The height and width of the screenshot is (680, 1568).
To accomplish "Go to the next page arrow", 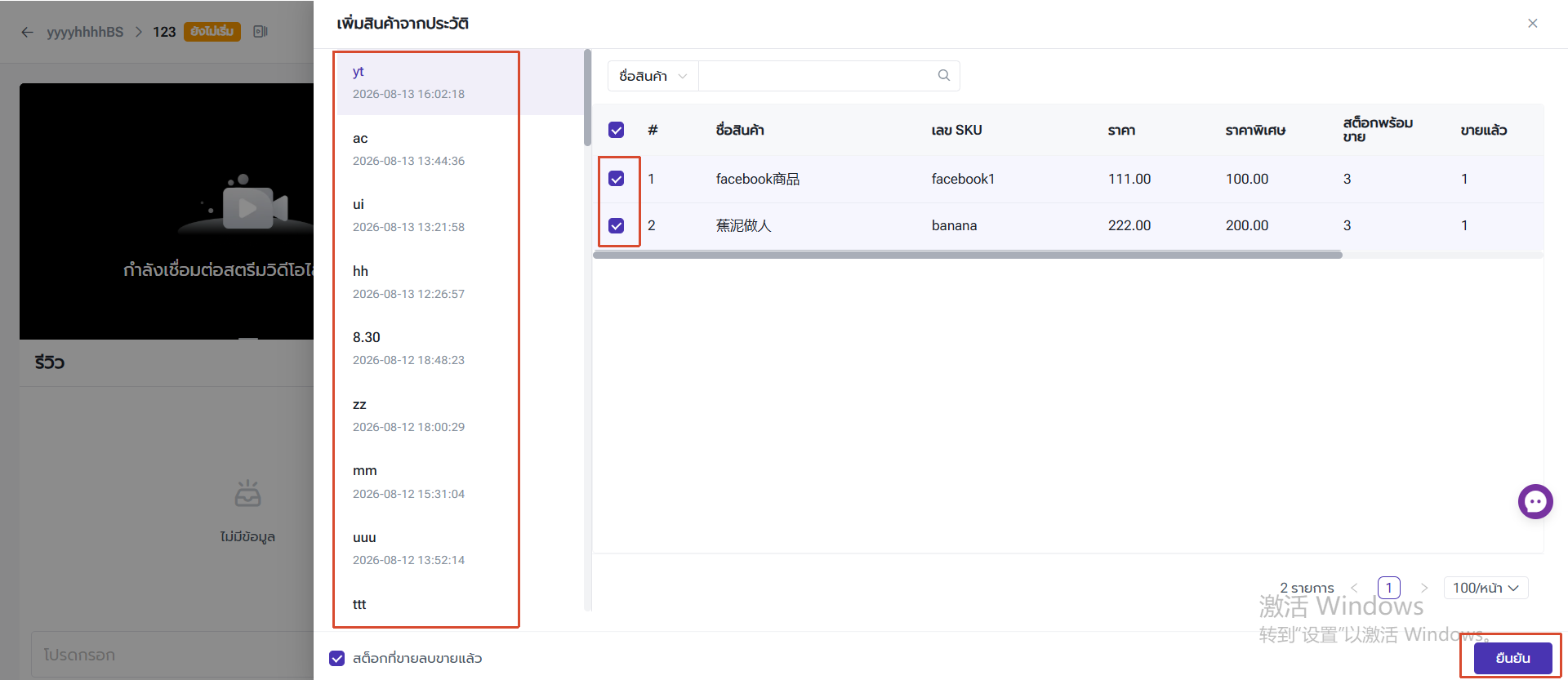I will coord(1424,588).
